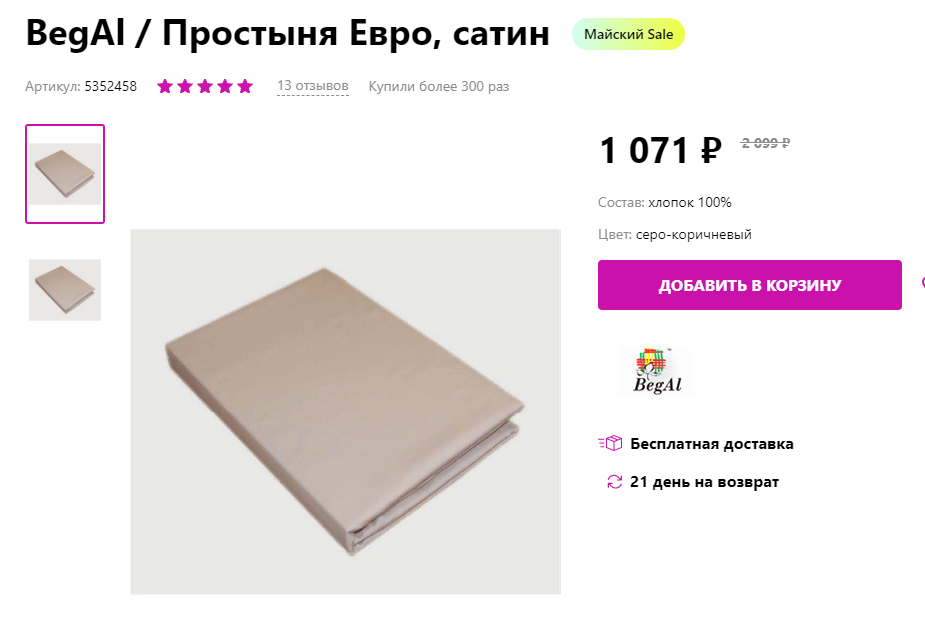Click the 21-day return refresh icon
Screen dimensions: 925x633
coord(614,481)
